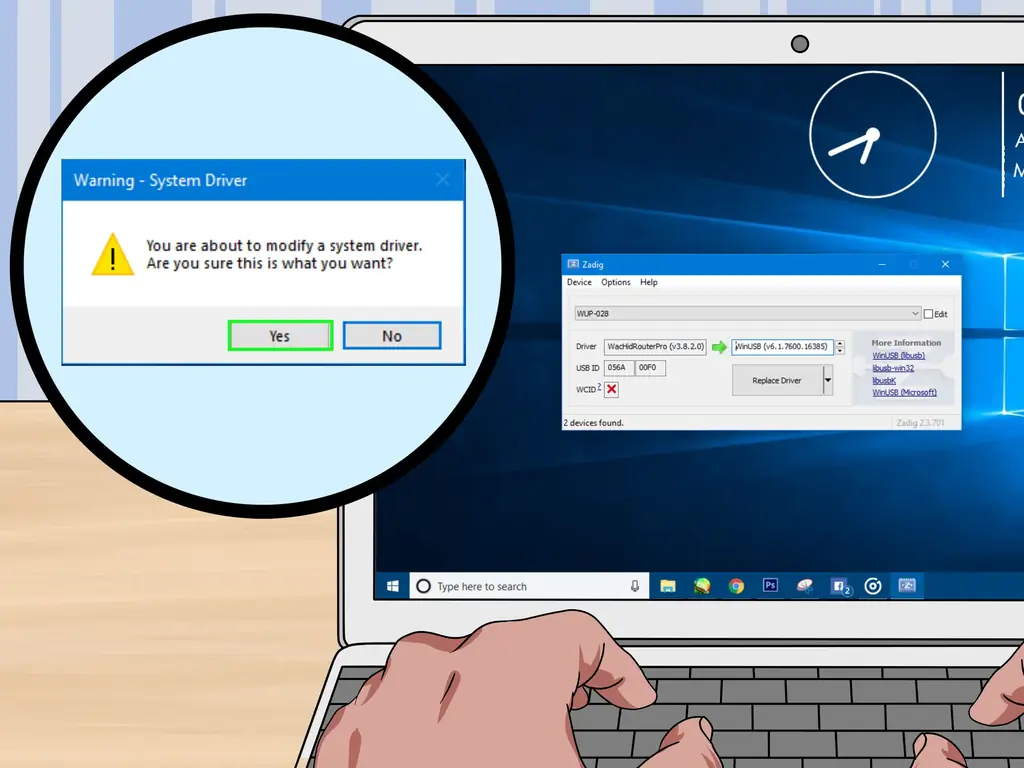
Task: Step the target driver selection upward
Action: click(840, 344)
